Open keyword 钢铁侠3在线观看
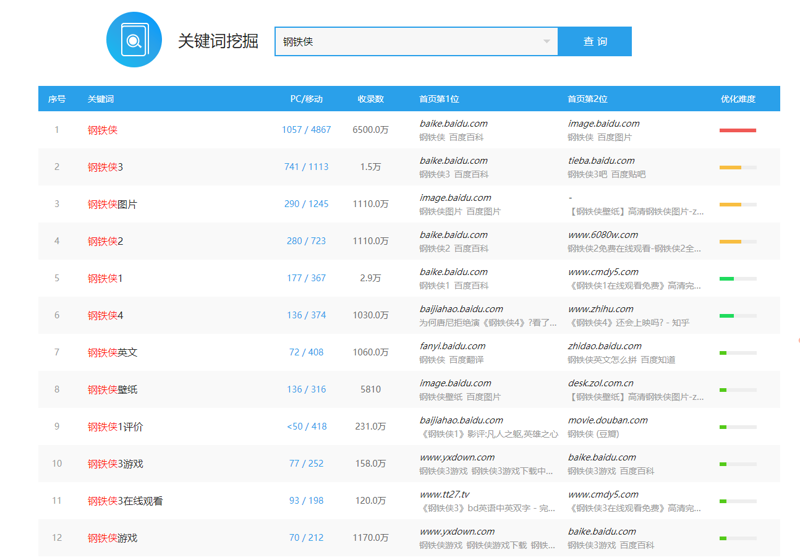Viewport: 800px width, 560px height. click(125, 501)
